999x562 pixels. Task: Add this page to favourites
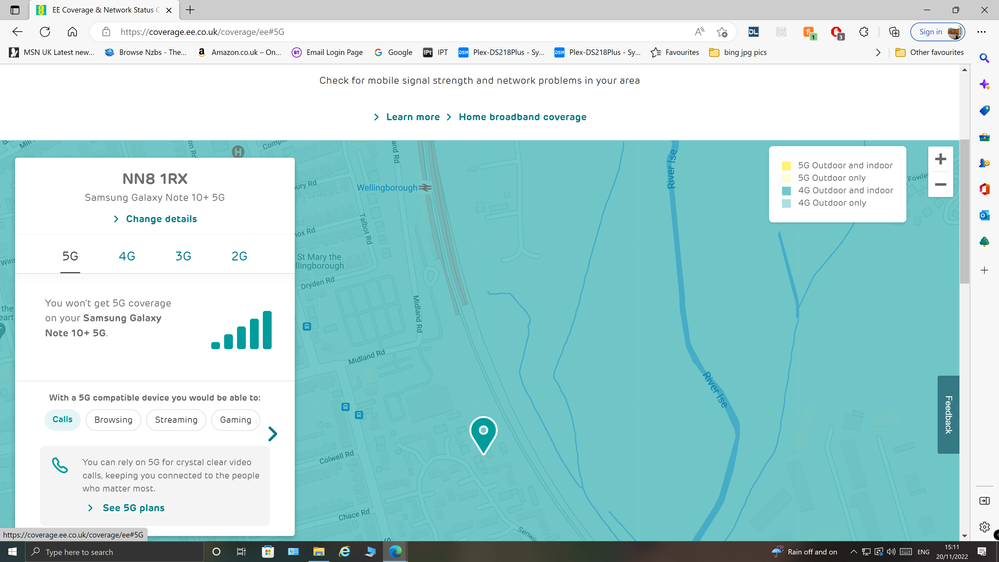tap(722, 32)
